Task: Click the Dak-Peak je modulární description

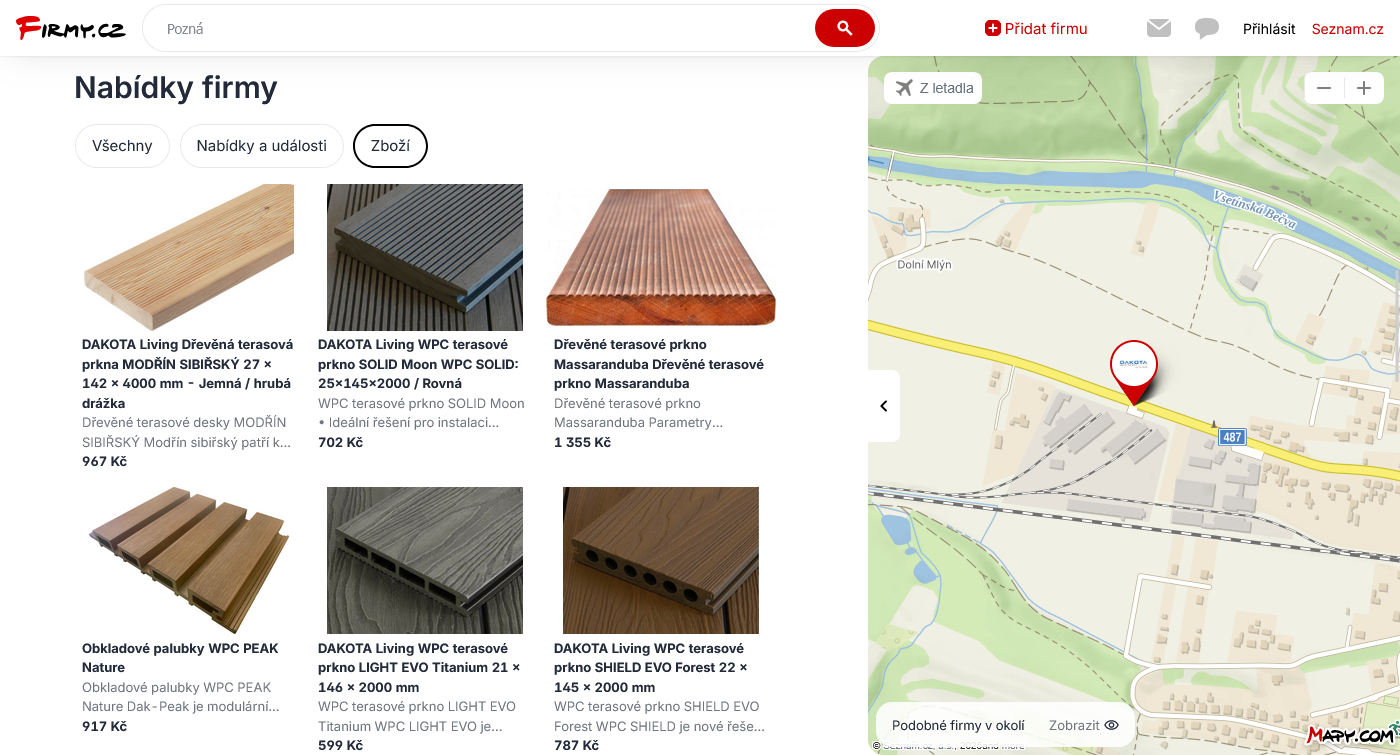Action: [181, 697]
